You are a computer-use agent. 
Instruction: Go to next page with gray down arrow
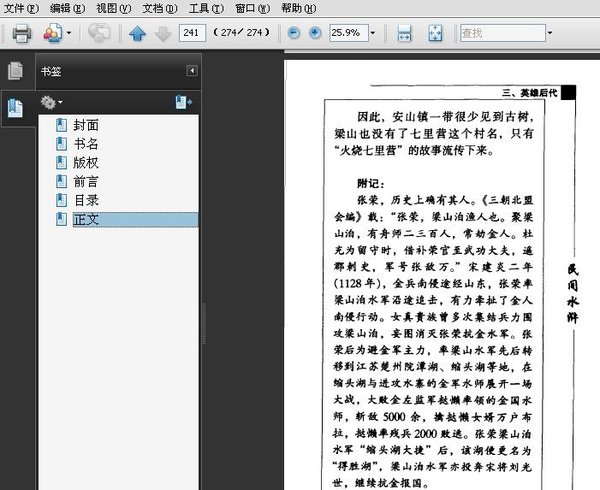(x=163, y=34)
